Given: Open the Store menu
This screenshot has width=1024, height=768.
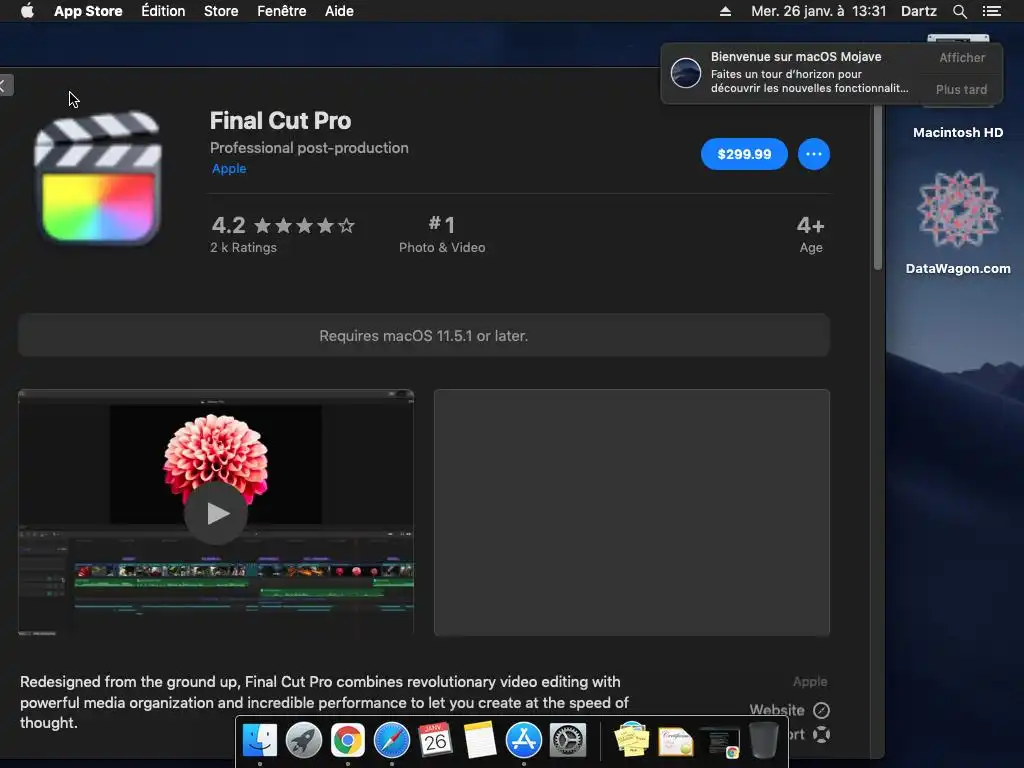Looking at the screenshot, I should (221, 11).
